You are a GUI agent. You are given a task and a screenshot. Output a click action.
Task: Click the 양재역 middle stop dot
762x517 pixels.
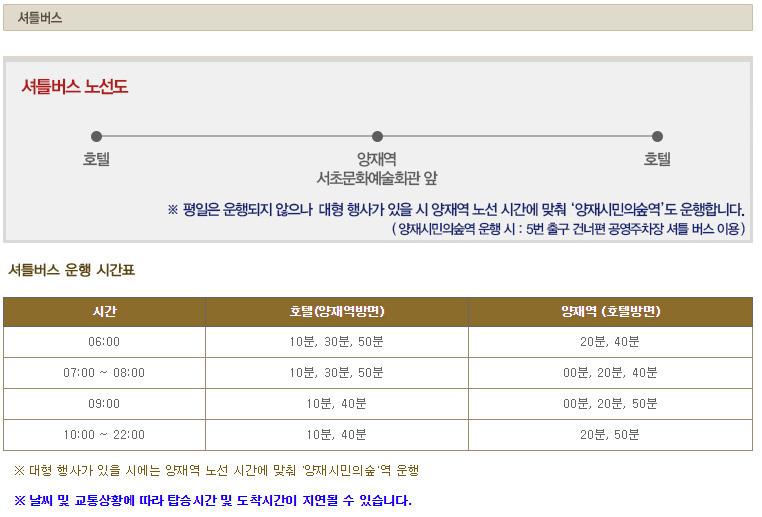pyautogui.click(x=377, y=136)
